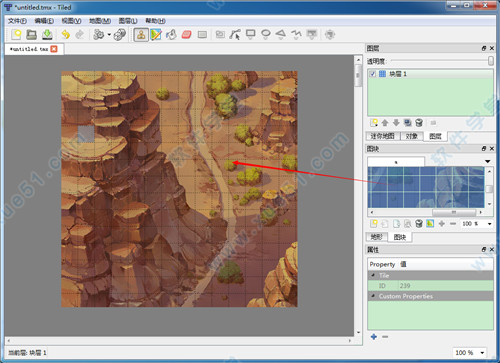Select the Terrain Brush tool

coord(156,34)
